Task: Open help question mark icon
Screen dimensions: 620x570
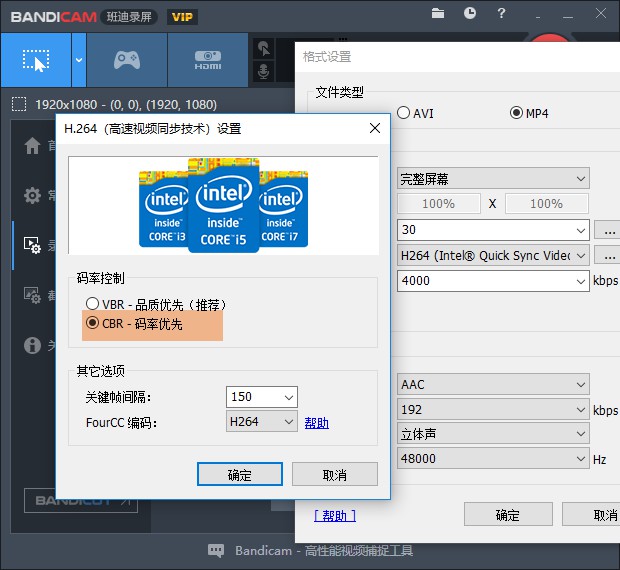Action: point(501,13)
